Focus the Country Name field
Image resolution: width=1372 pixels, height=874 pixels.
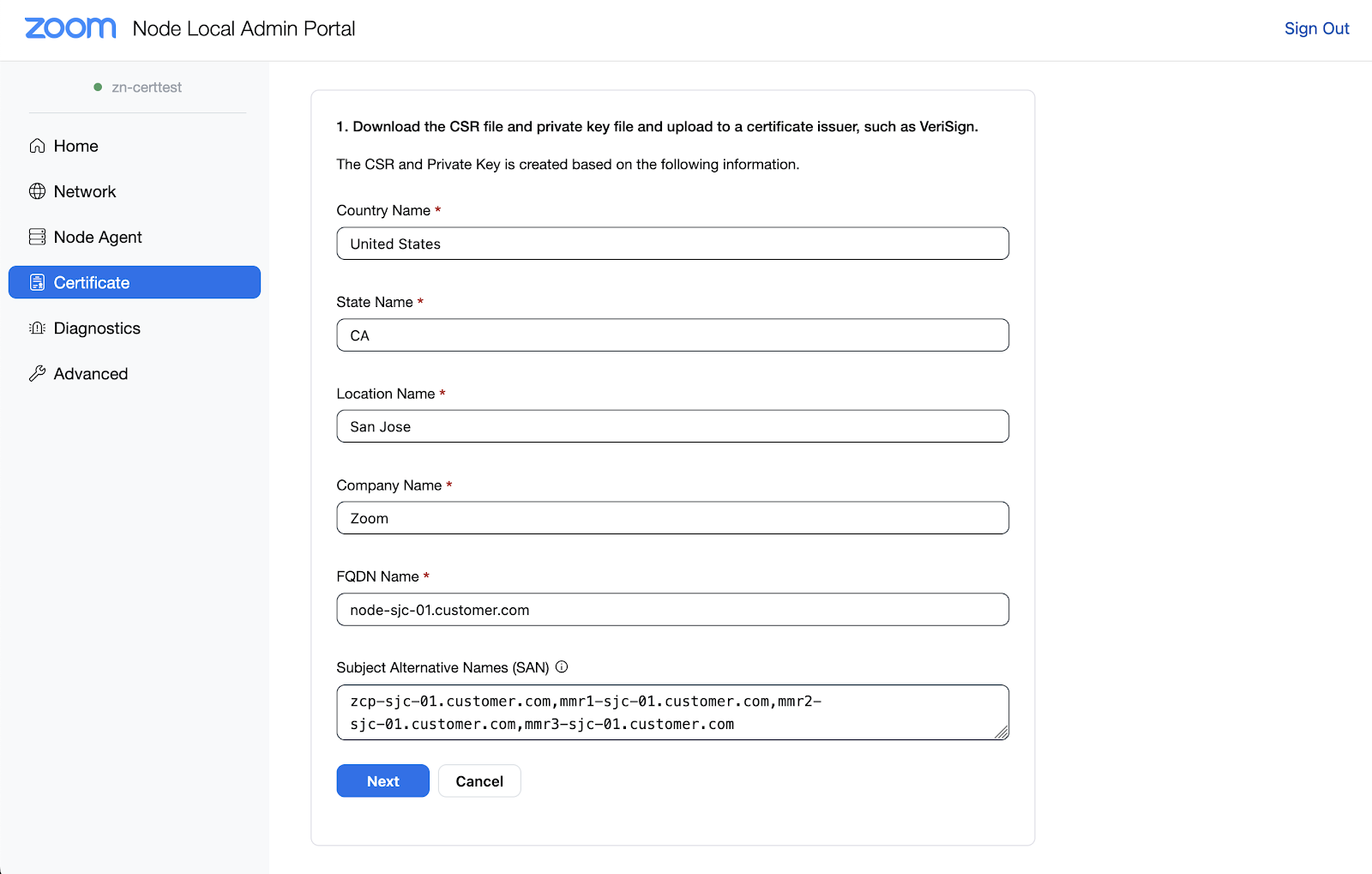(x=672, y=244)
